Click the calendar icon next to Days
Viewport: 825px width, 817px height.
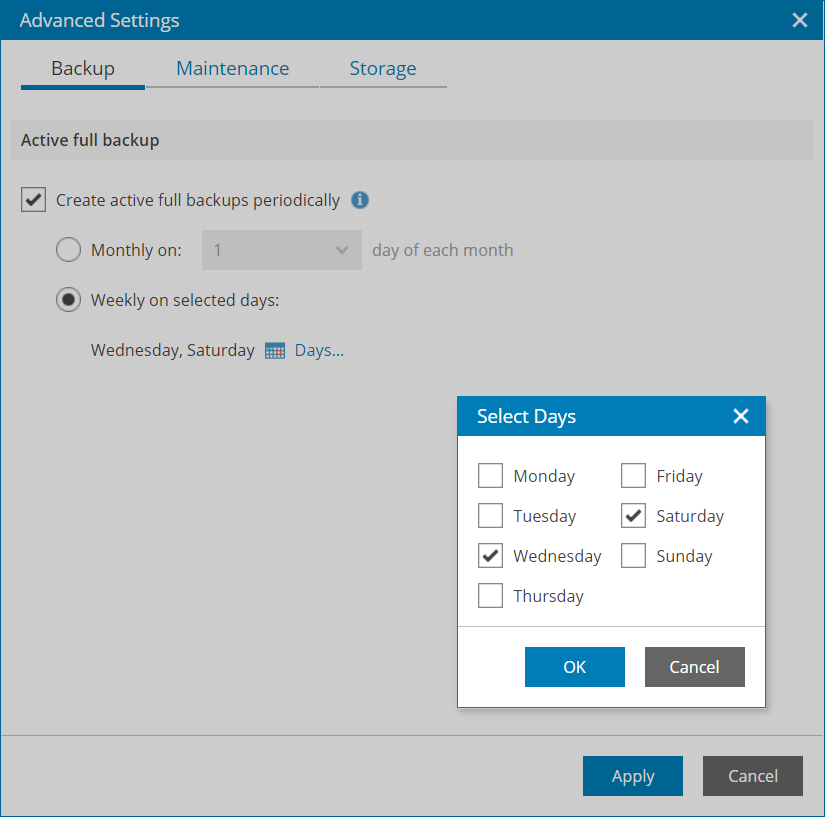point(275,351)
